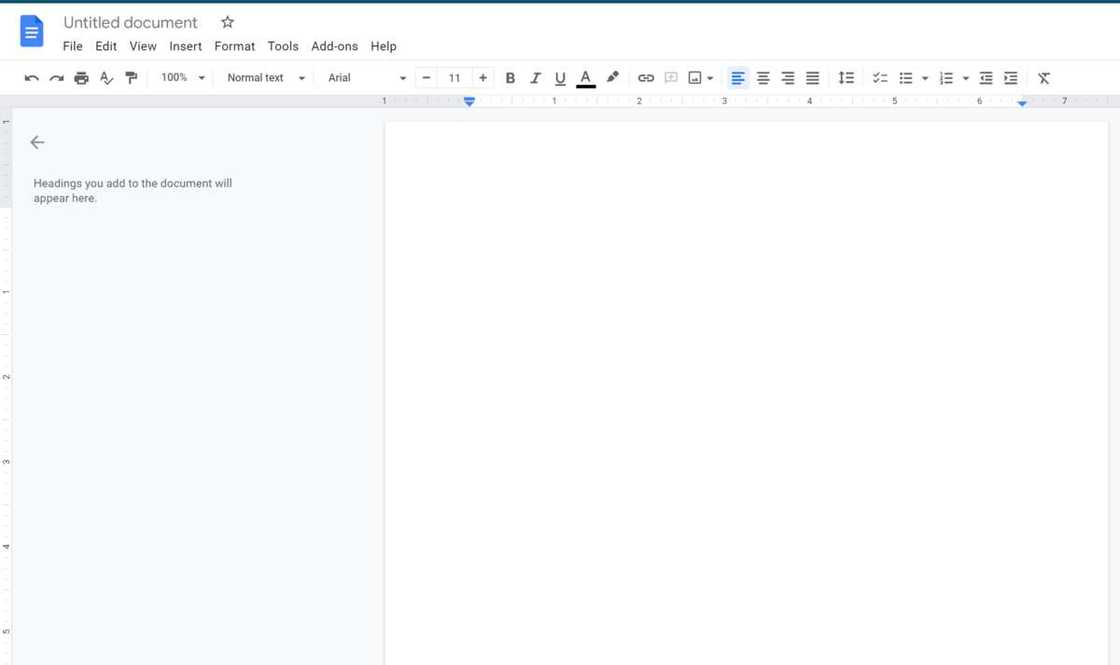
Task: Open the text color picker
Action: (x=586, y=78)
